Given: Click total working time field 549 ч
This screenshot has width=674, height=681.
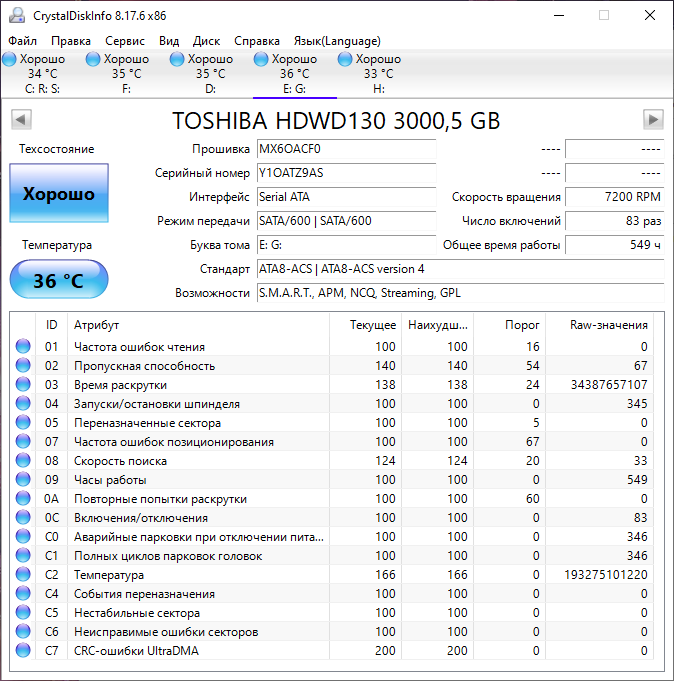Looking at the screenshot, I should click(615, 245).
